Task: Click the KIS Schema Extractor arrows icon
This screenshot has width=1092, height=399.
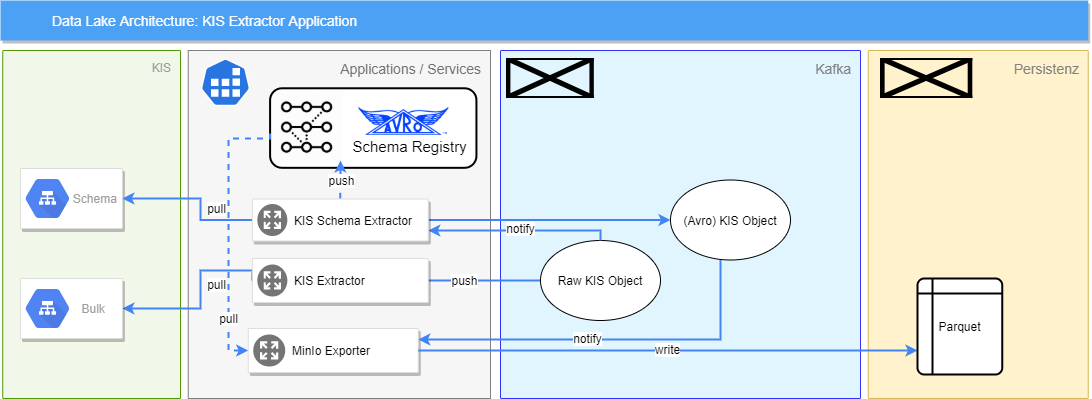Action: [x=272, y=221]
